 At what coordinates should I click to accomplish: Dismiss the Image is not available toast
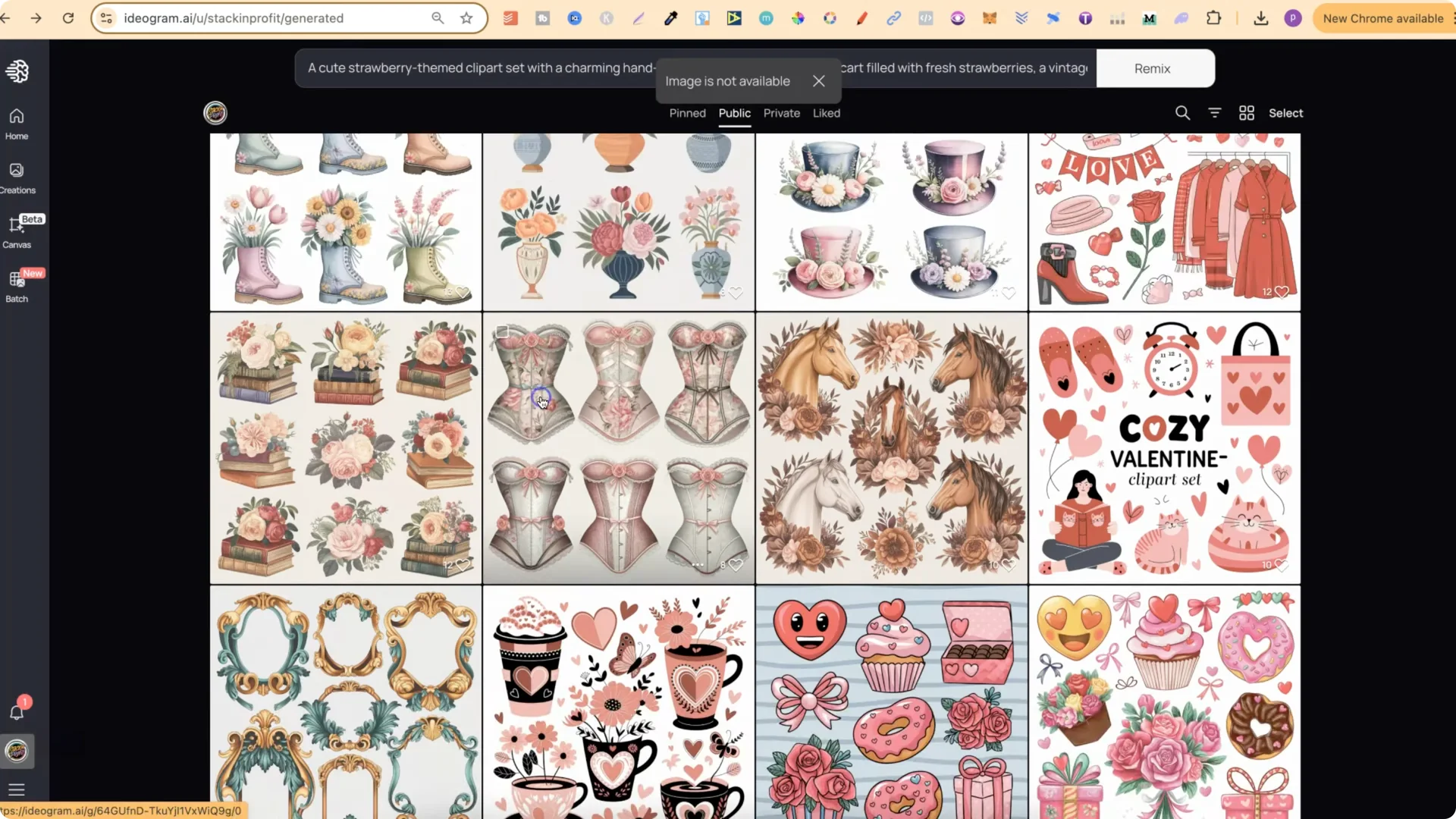click(x=818, y=81)
